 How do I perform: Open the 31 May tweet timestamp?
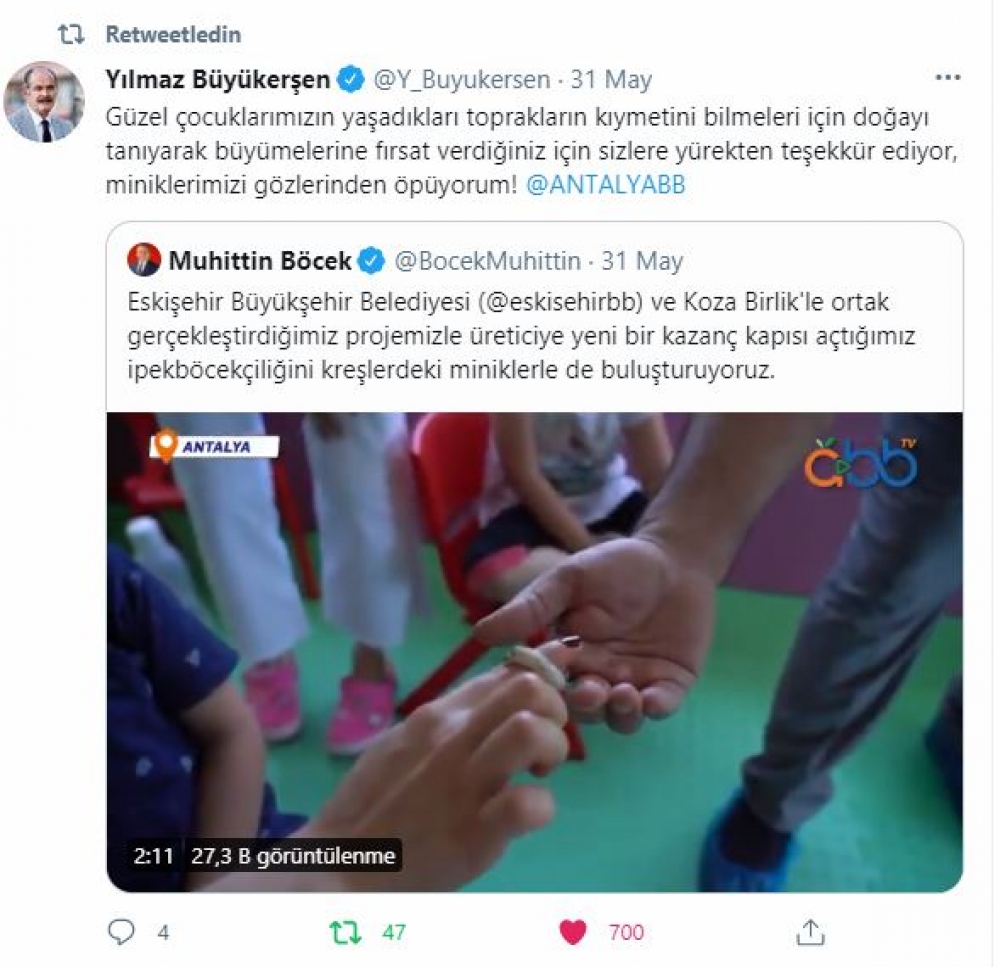[611, 80]
